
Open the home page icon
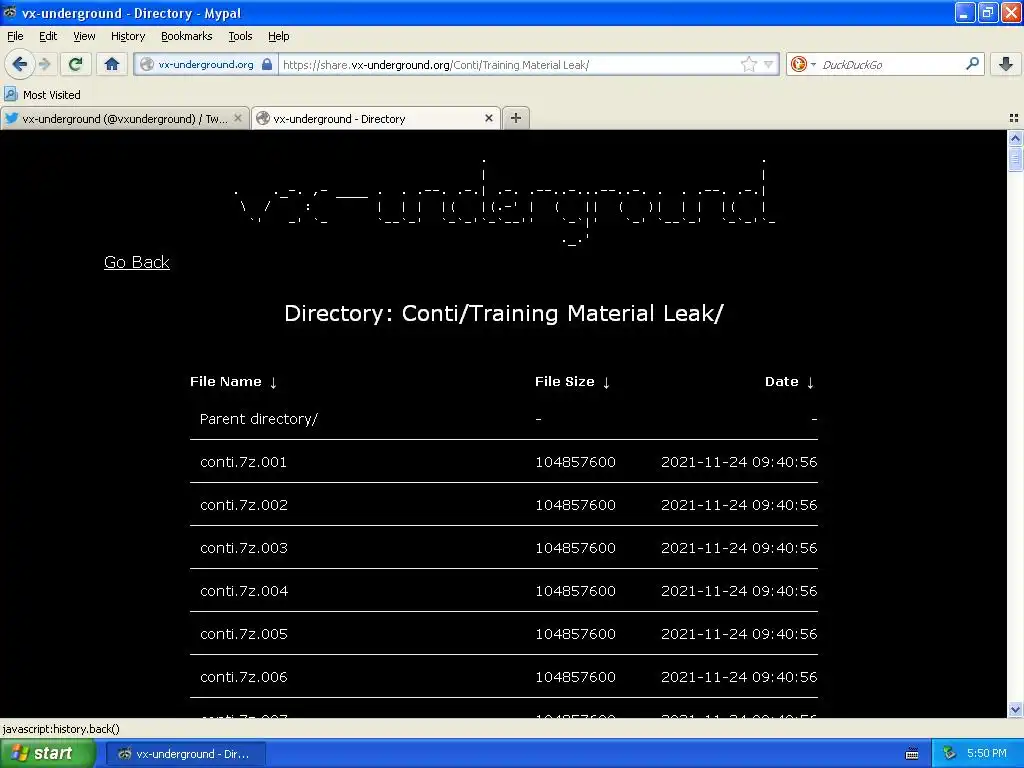(112, 64)
